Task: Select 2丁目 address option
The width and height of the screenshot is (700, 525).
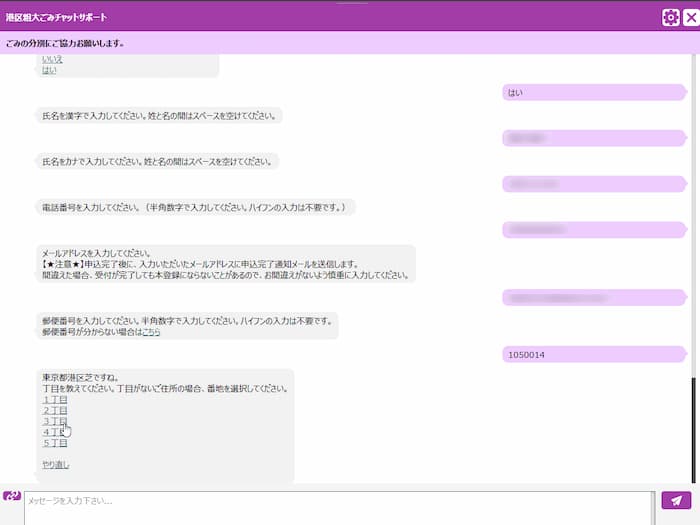Action: (55, 410)
